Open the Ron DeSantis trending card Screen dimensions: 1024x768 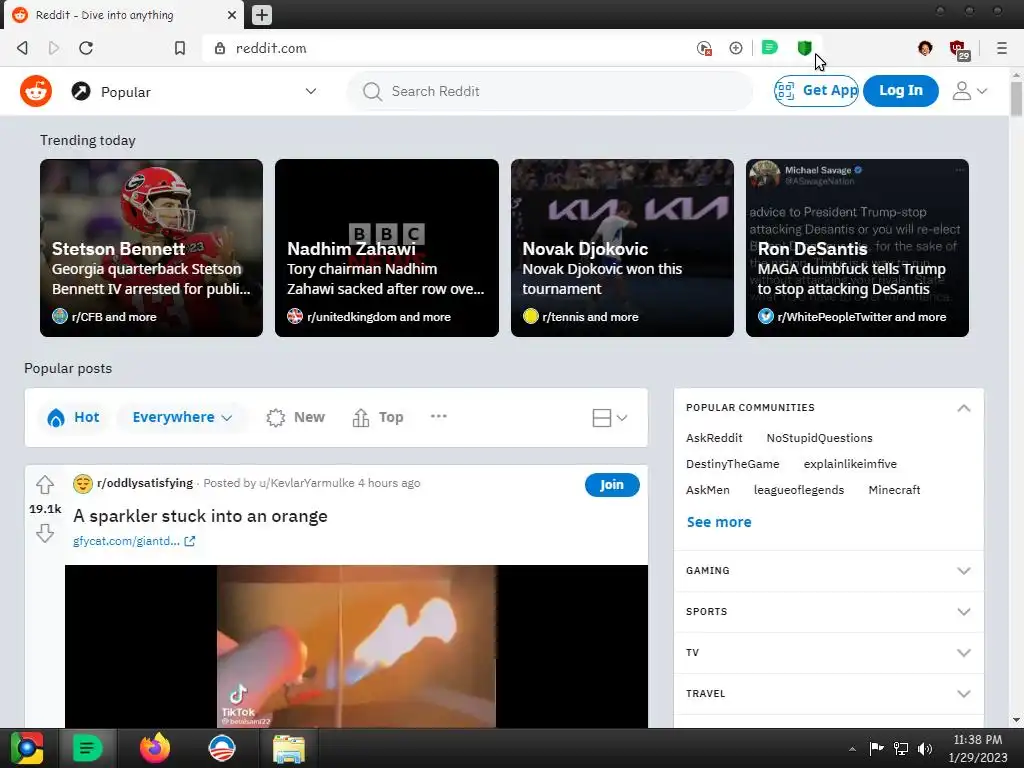point(857,248)
